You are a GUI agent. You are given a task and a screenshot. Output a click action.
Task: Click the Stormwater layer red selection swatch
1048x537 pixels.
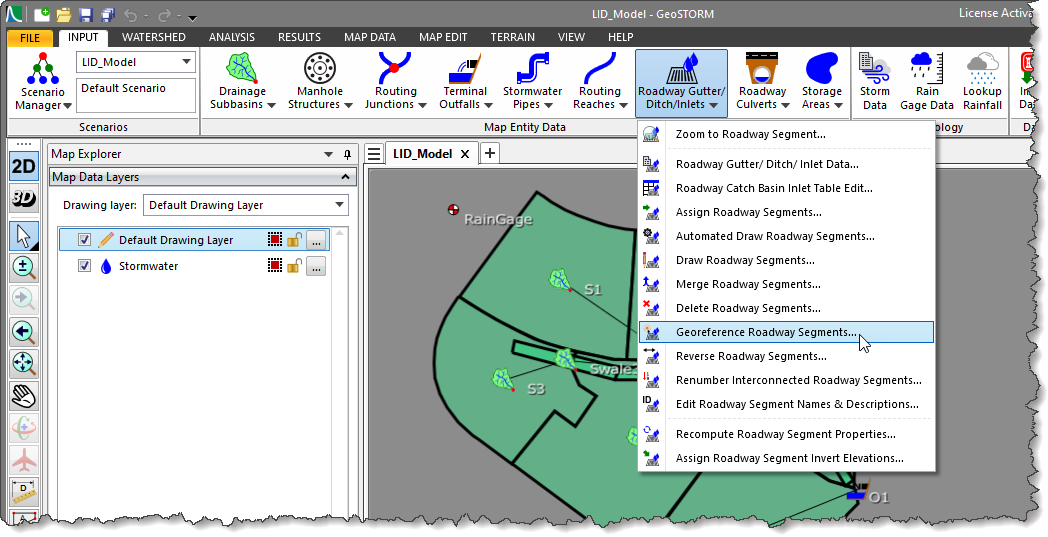tap(275, 266)
